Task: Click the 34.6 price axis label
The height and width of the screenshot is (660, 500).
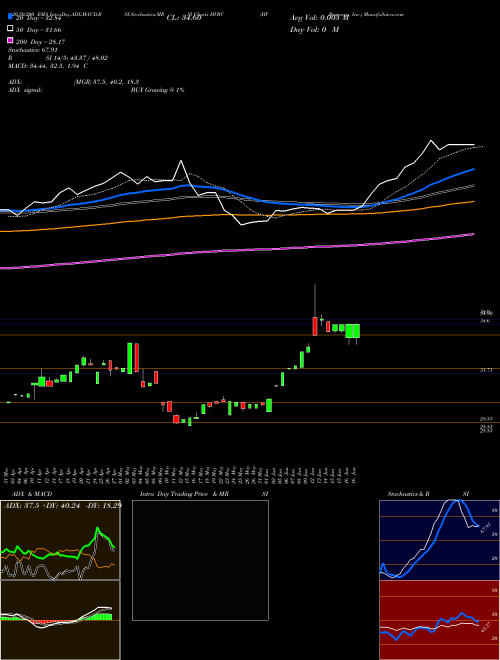Action: click(485, 321)
